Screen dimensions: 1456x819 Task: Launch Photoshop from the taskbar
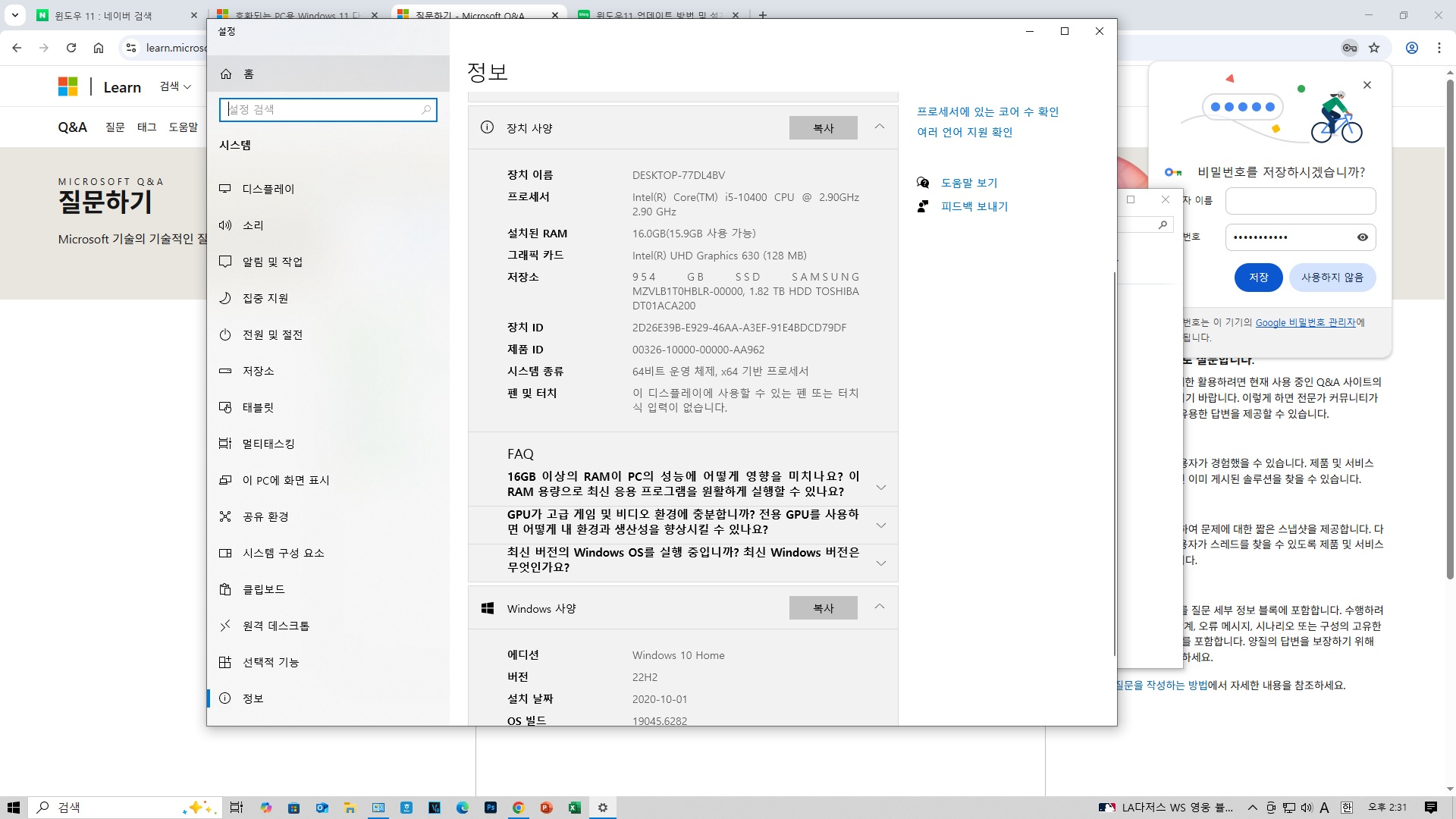491,808
